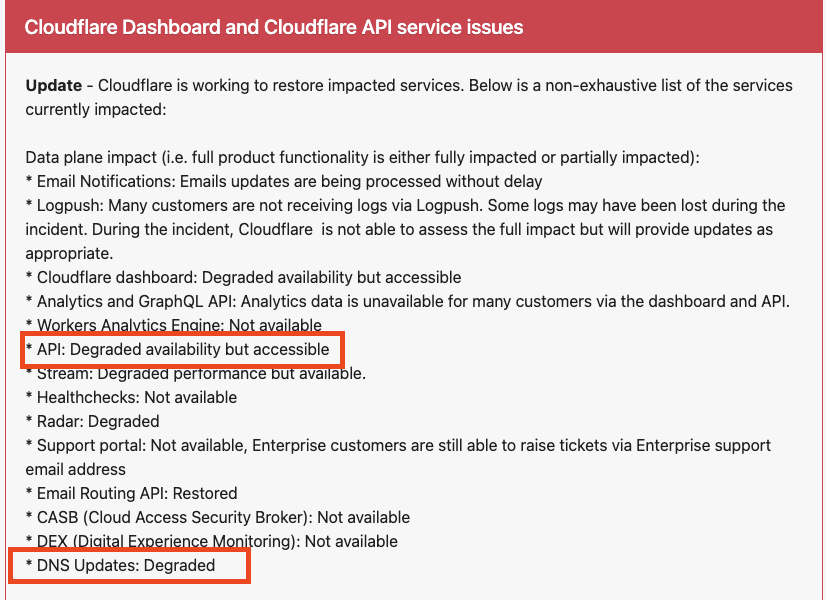
Task: Click the Data plane impact heading text
Action: pos(362,157)
